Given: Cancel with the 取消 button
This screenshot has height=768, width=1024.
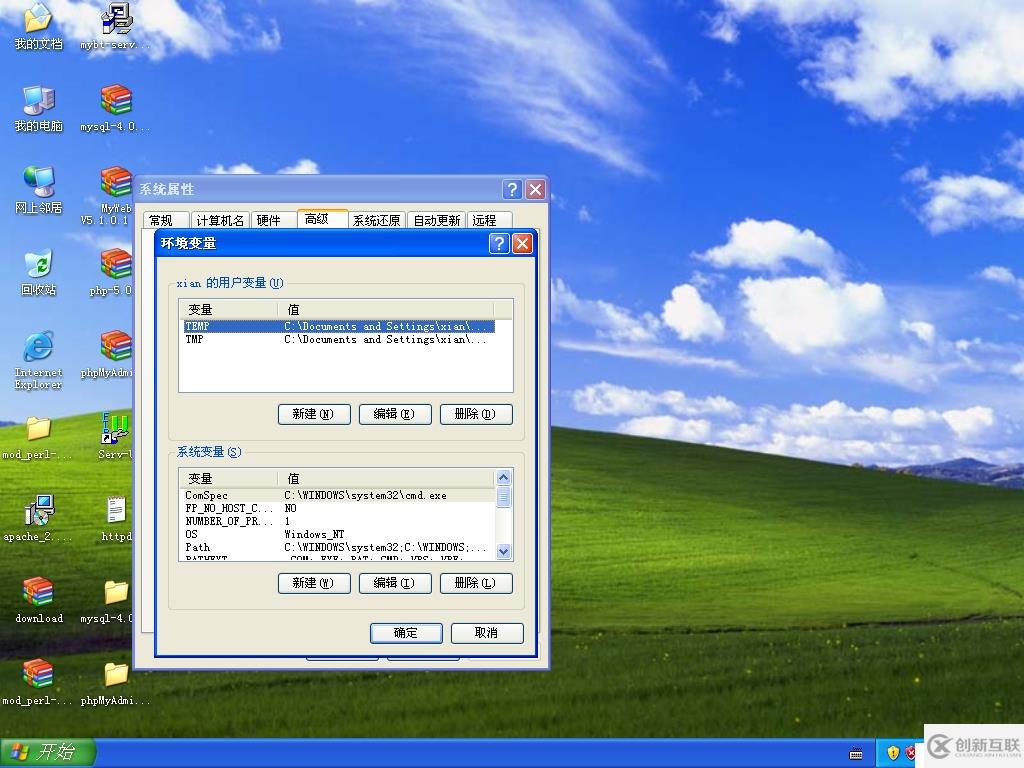Looking at the screenshot, I should point(487,633).
